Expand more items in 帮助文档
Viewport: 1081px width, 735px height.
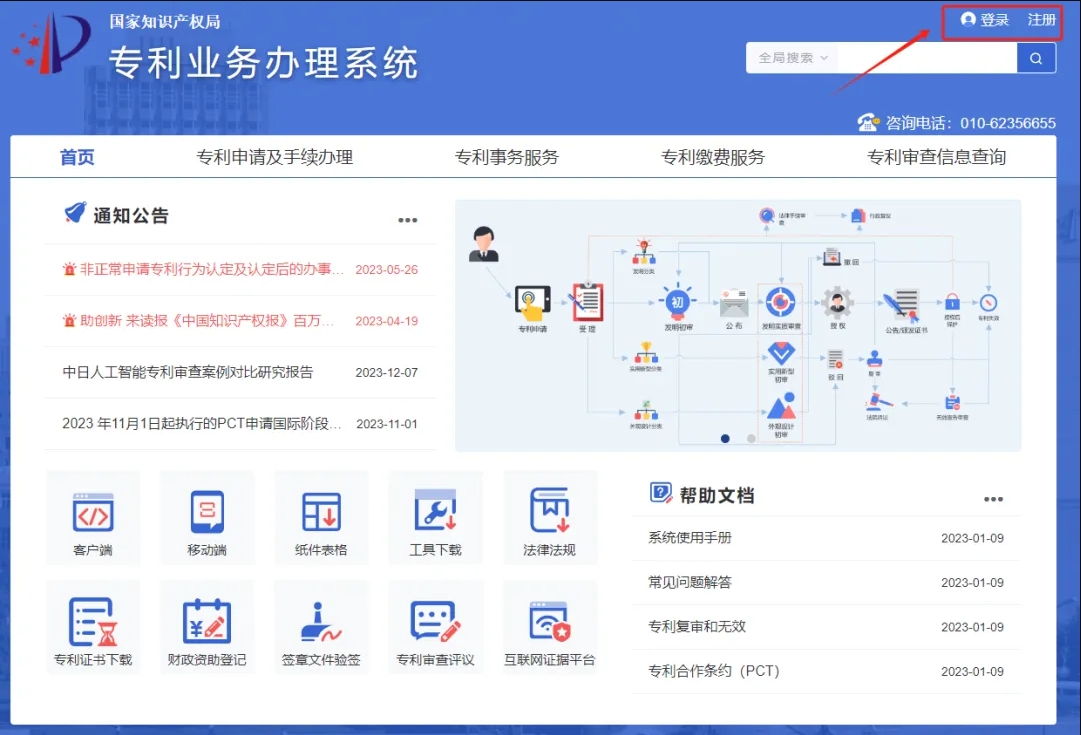click(992, 499)
